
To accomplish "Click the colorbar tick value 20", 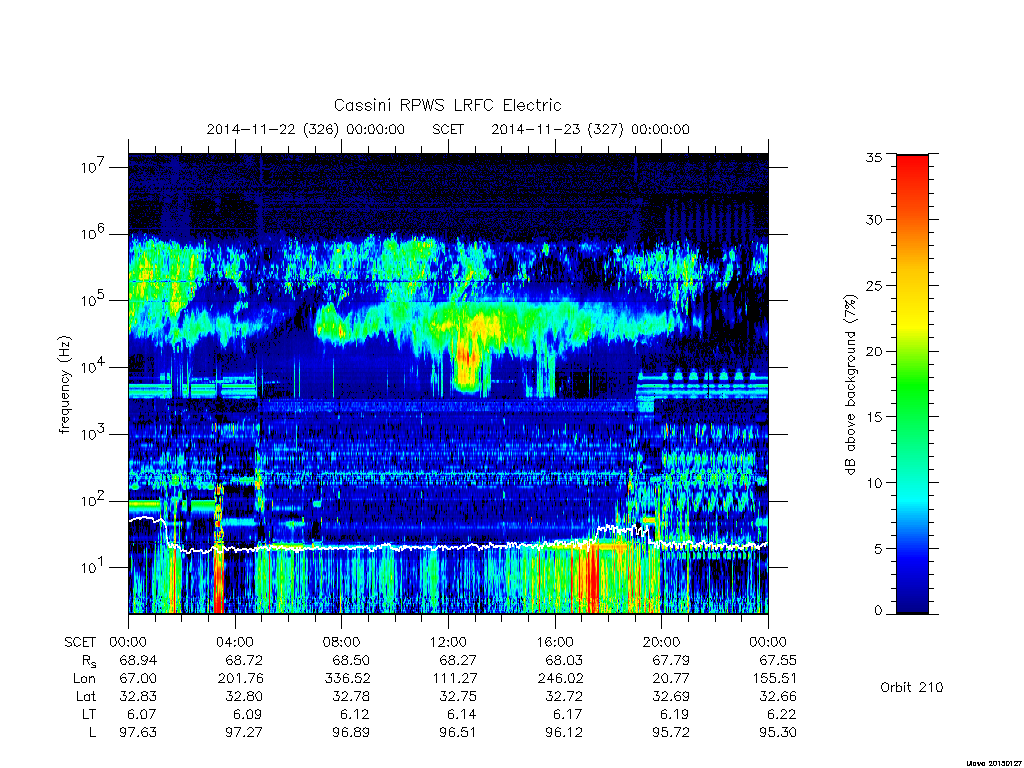I will tap(874, 351).
